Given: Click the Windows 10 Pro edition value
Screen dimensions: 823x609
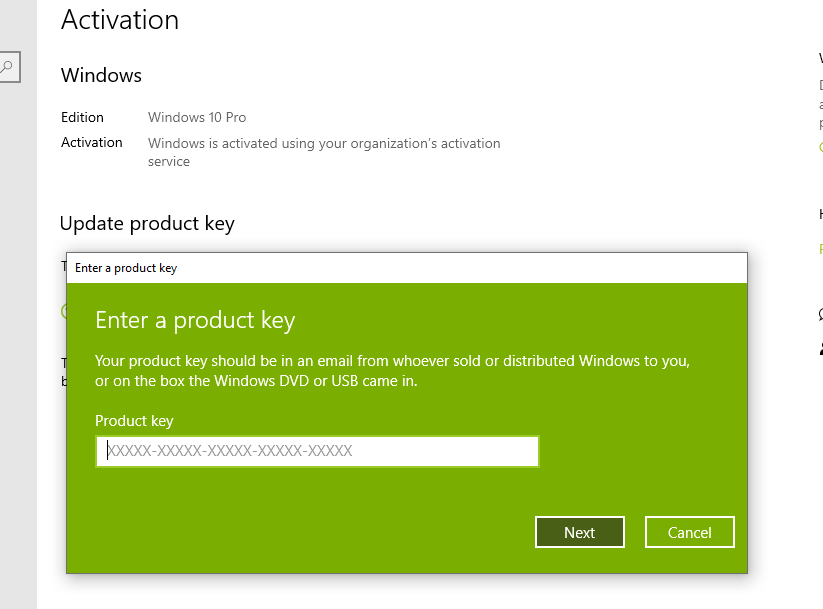Looking at the screenshot, I should (x=197, y=117).
